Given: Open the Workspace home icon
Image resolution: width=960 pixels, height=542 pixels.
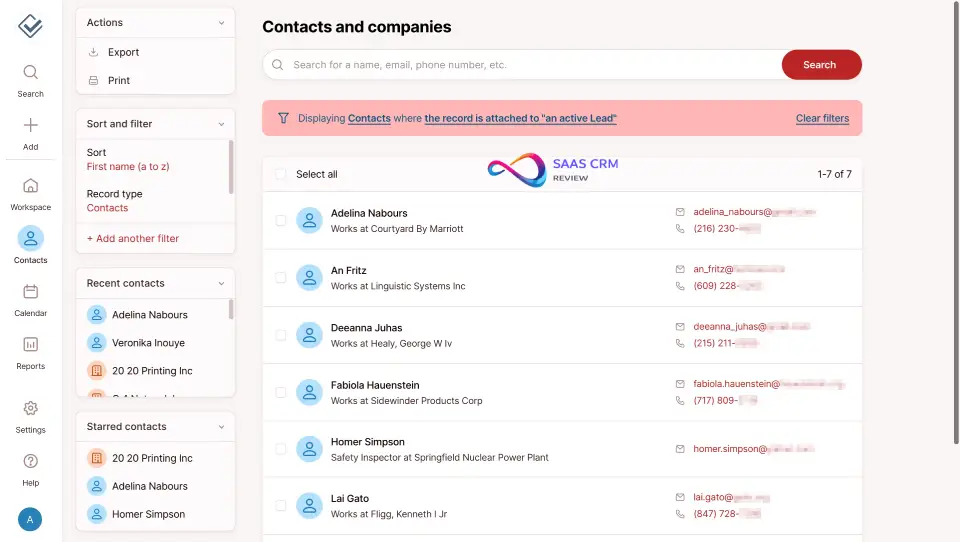Looking at the screenshot, I should [30, 186].
